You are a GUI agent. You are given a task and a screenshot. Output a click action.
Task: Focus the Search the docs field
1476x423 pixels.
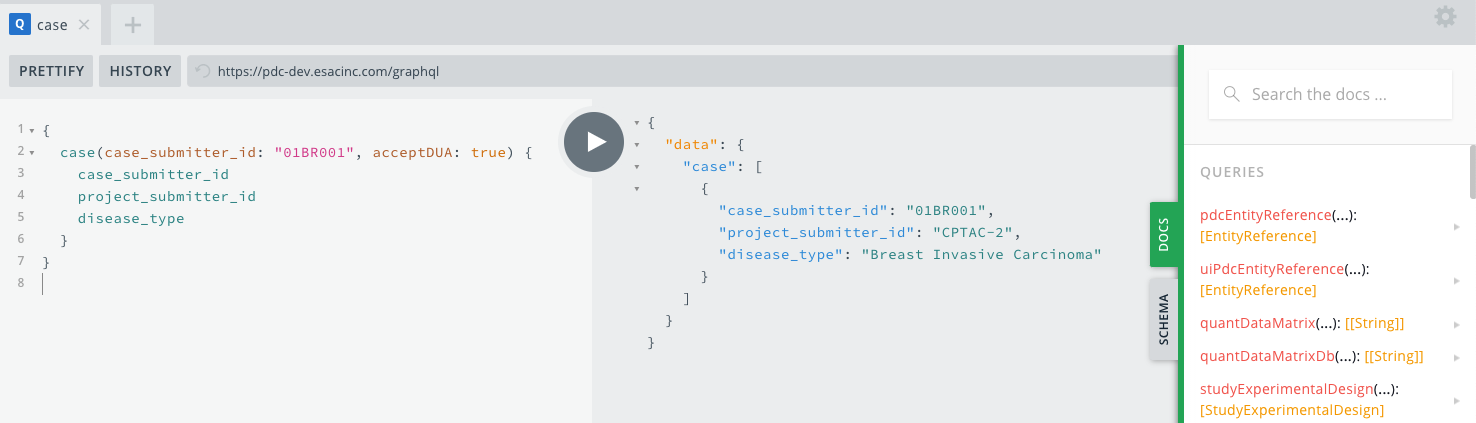1340,94
